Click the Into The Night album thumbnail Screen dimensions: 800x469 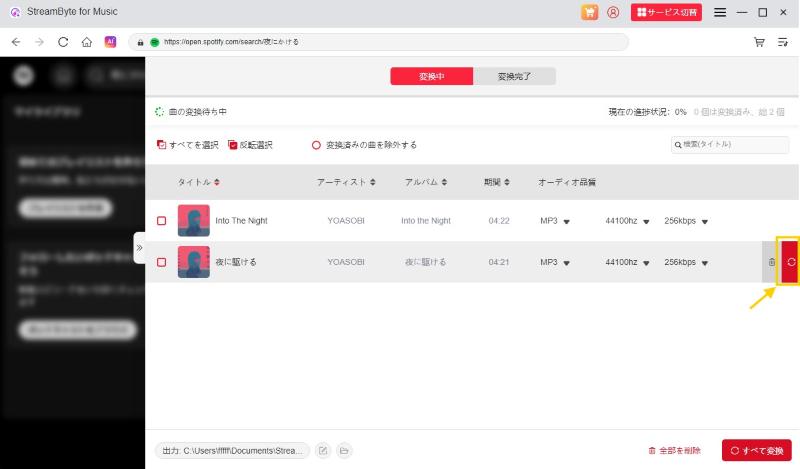(x=194, y=220)
